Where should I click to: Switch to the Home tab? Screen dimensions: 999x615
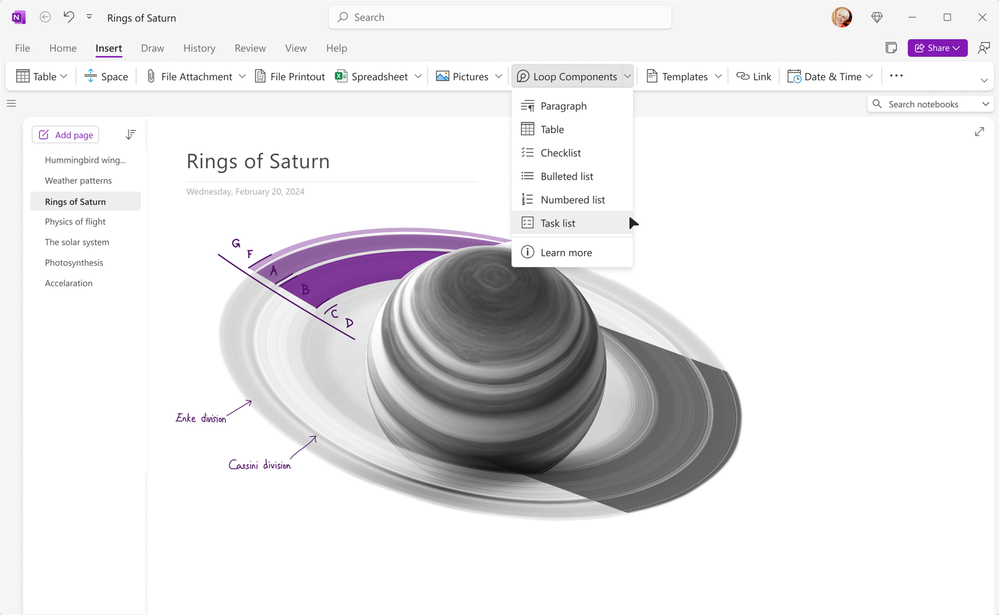click(x=63, y=48)
